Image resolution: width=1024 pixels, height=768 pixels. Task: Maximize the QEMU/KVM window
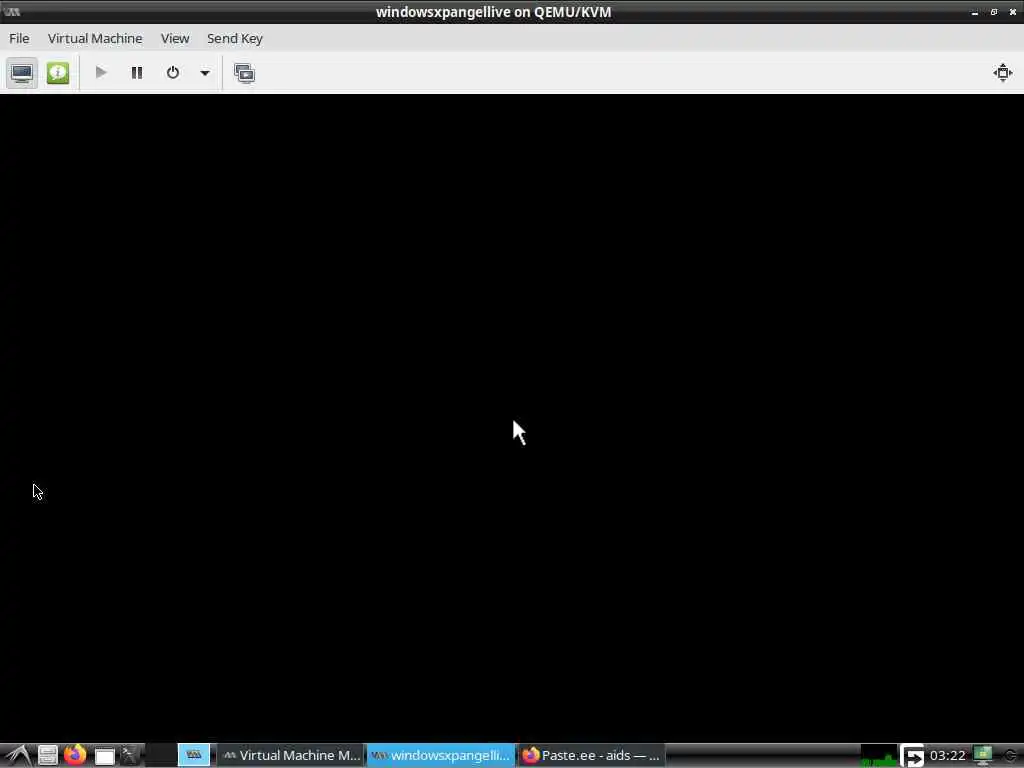pos(993,12)
